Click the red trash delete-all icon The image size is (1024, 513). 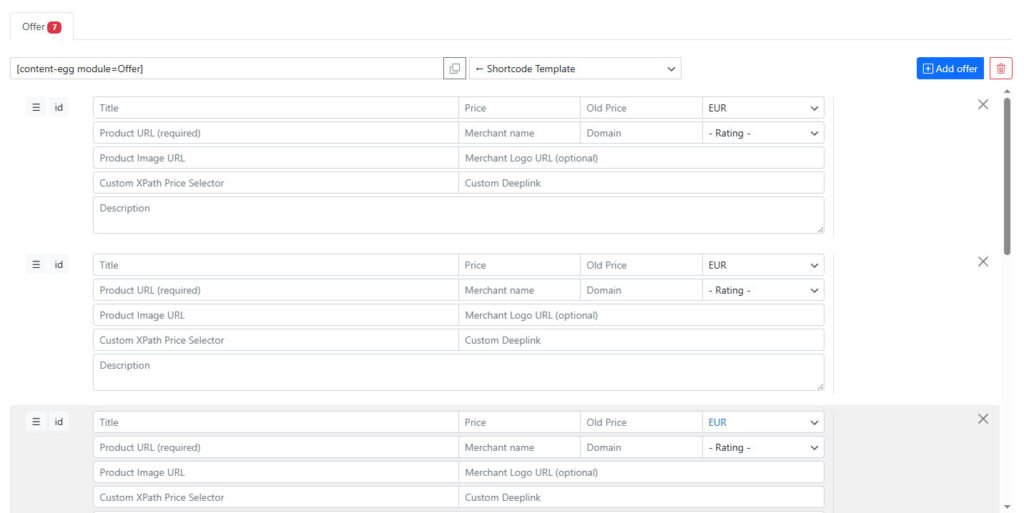1001,69
